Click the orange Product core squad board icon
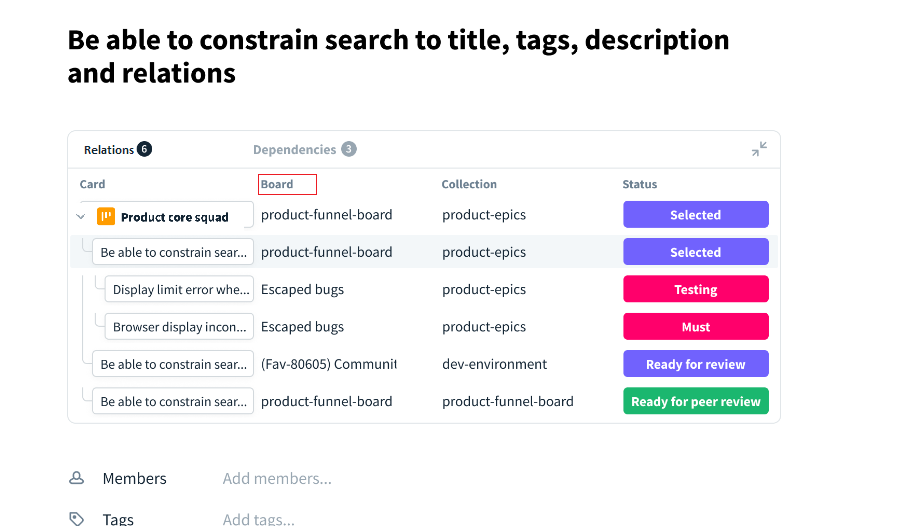This screenshot has height=526, width=904. pos(106,216)
